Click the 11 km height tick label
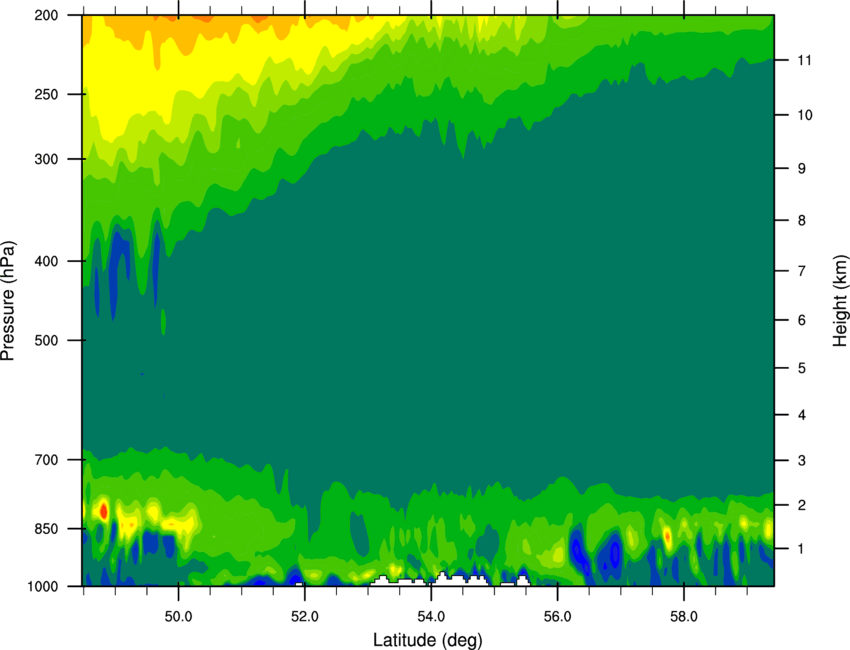 point(804,60)
